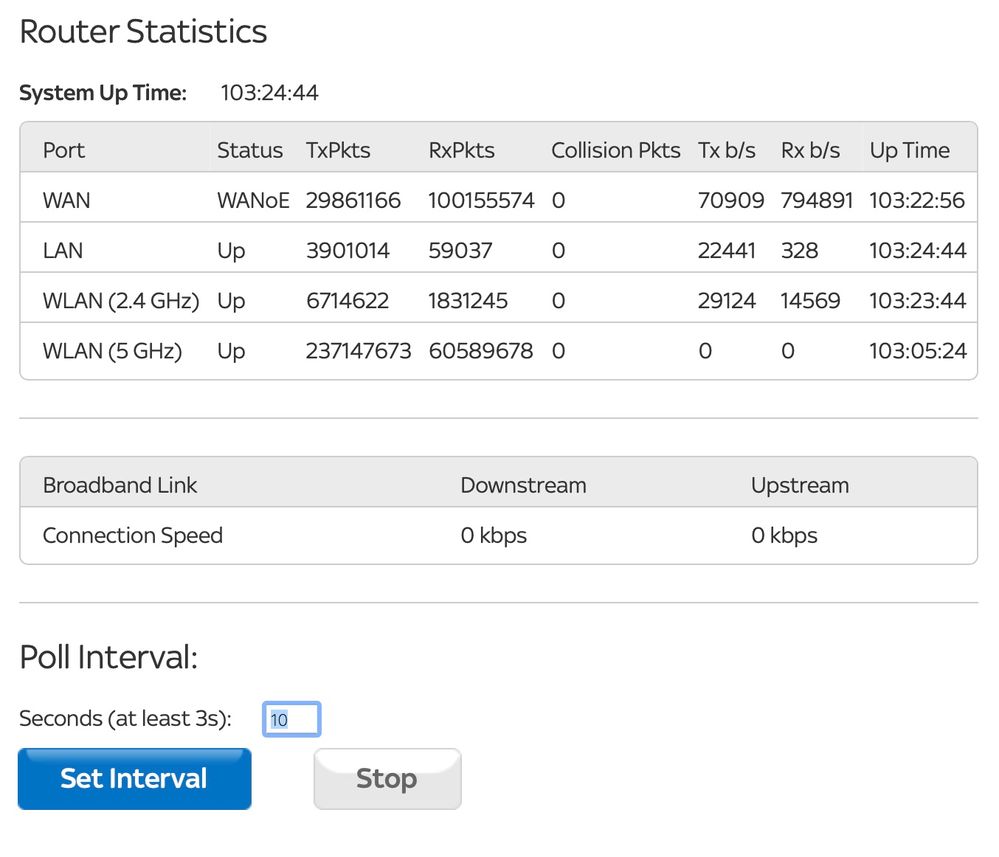Click the WLAN (2.4 GHz) row label

click(x=121, y=300)
